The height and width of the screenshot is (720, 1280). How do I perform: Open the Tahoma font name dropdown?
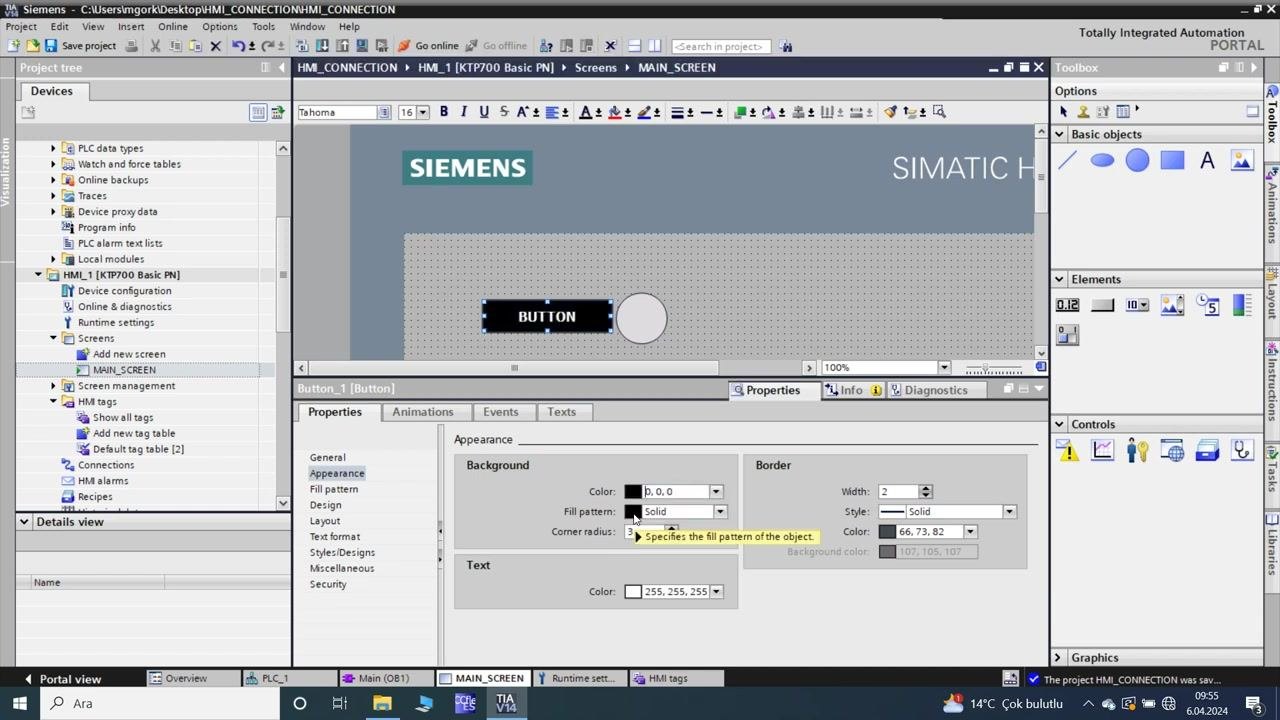(384, 112)
